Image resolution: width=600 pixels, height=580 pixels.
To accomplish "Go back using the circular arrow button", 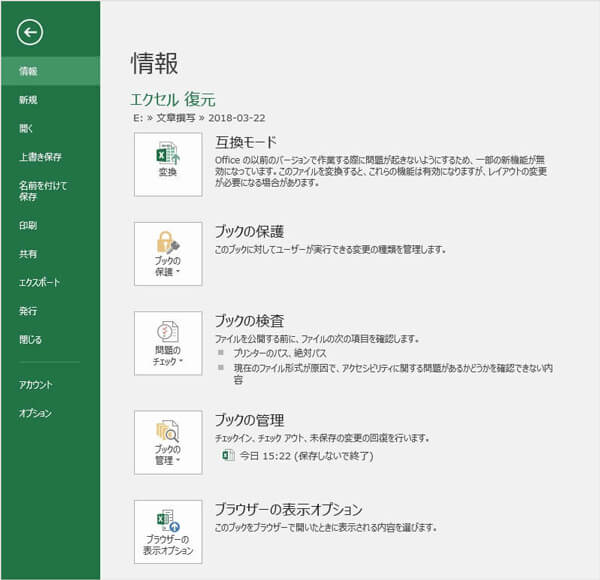I will [x=30, y=33].
